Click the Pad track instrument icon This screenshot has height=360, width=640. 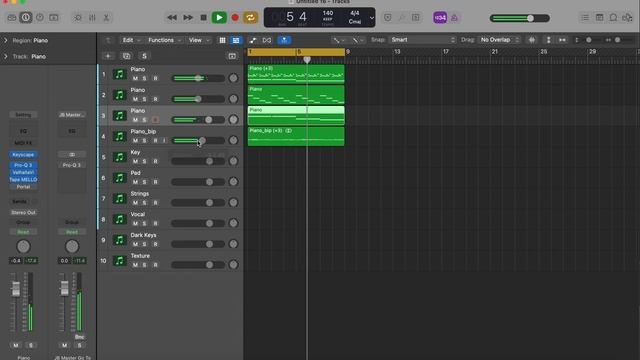119,178
